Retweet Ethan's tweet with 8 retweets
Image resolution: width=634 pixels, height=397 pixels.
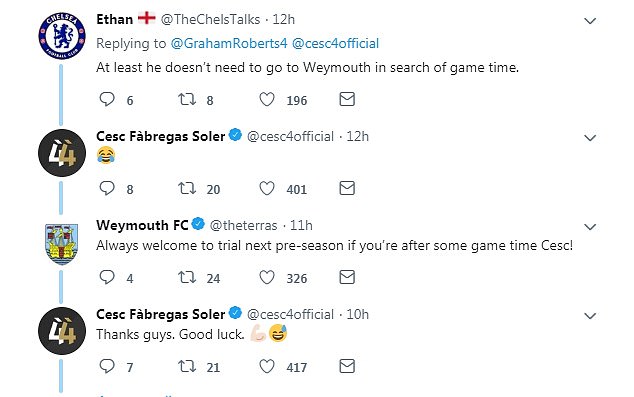pos(187,99)
